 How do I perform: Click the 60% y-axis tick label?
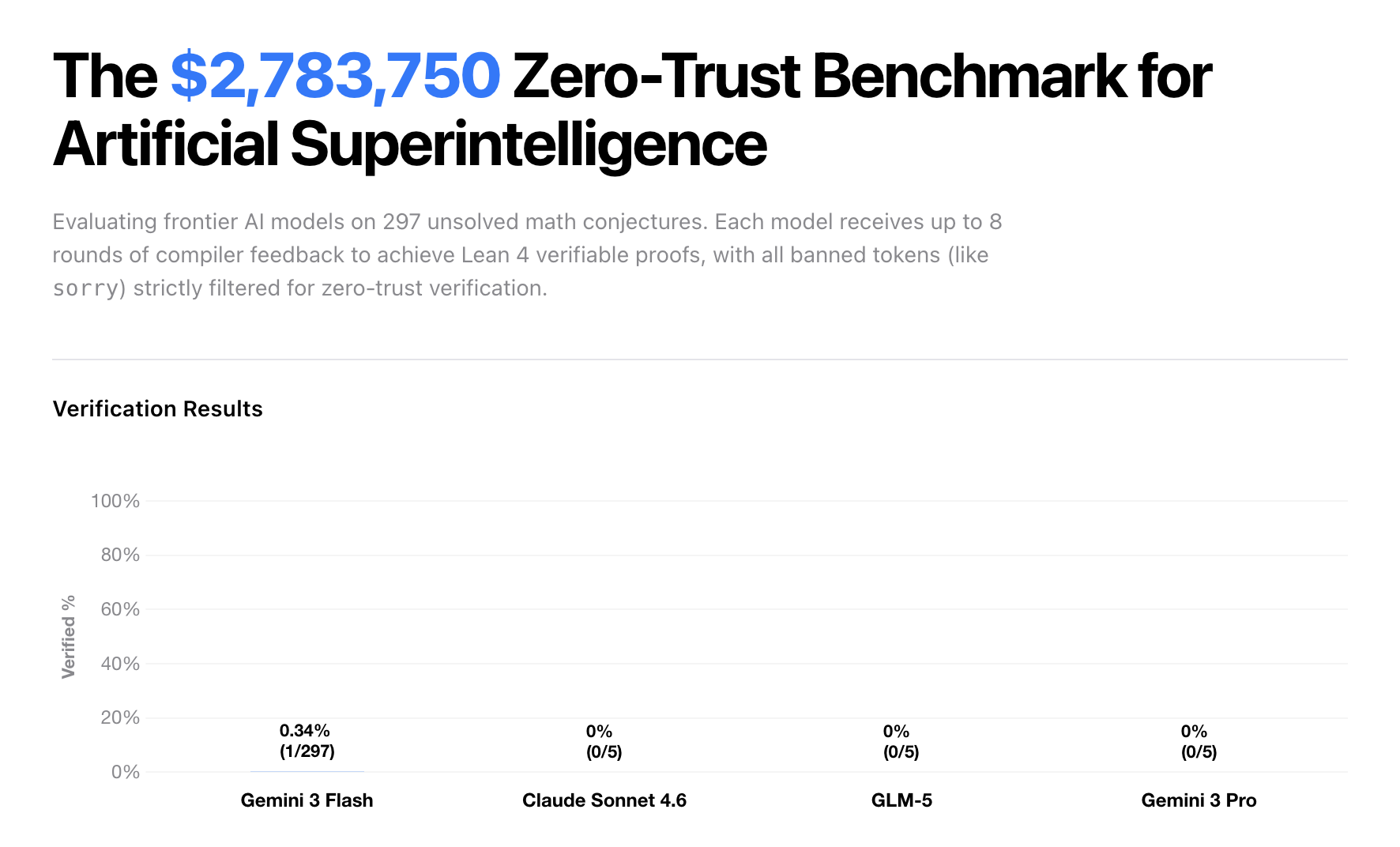pyautogui.click(x=120, y=609)
